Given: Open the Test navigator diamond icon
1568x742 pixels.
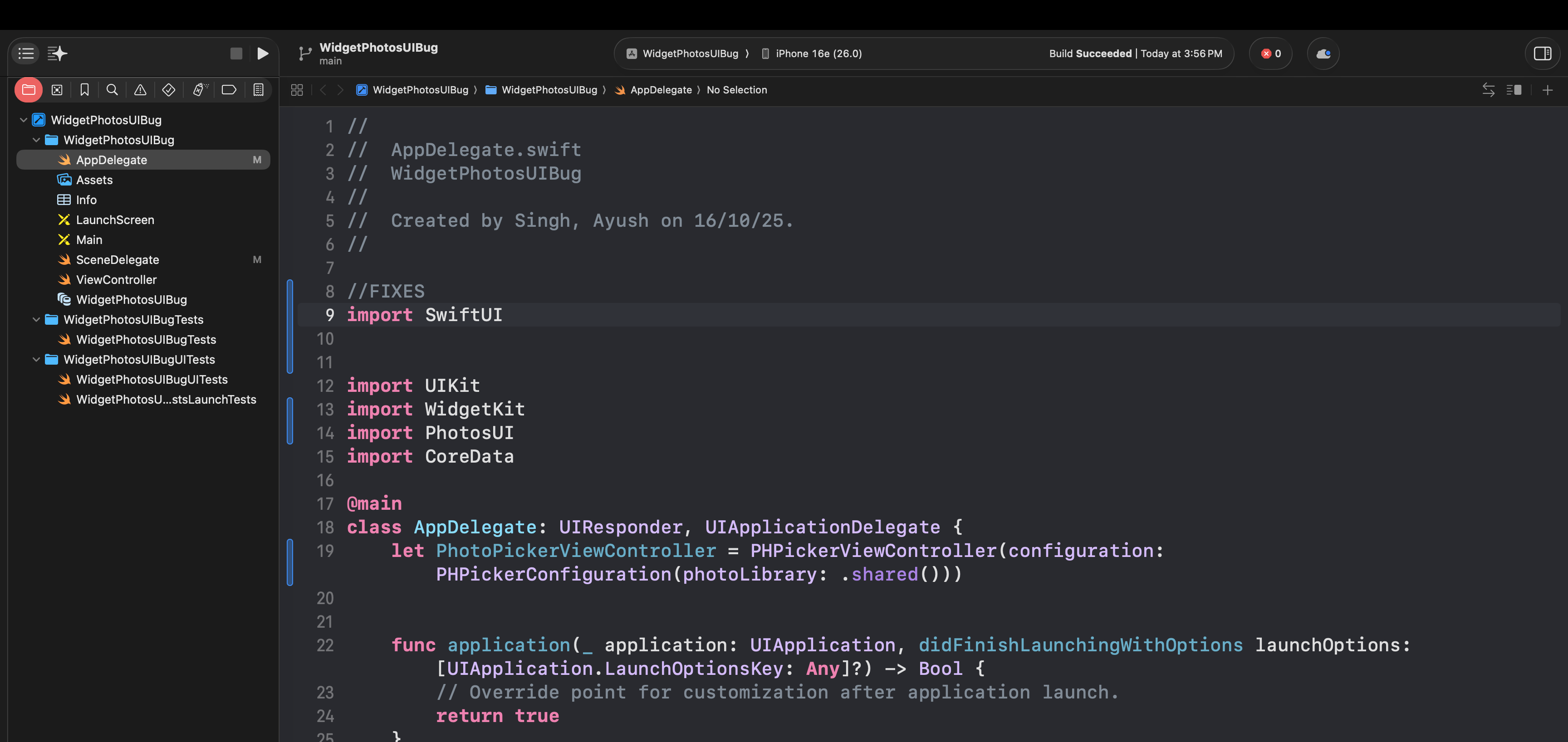Looking at the screenshot, I should point(169,90).
